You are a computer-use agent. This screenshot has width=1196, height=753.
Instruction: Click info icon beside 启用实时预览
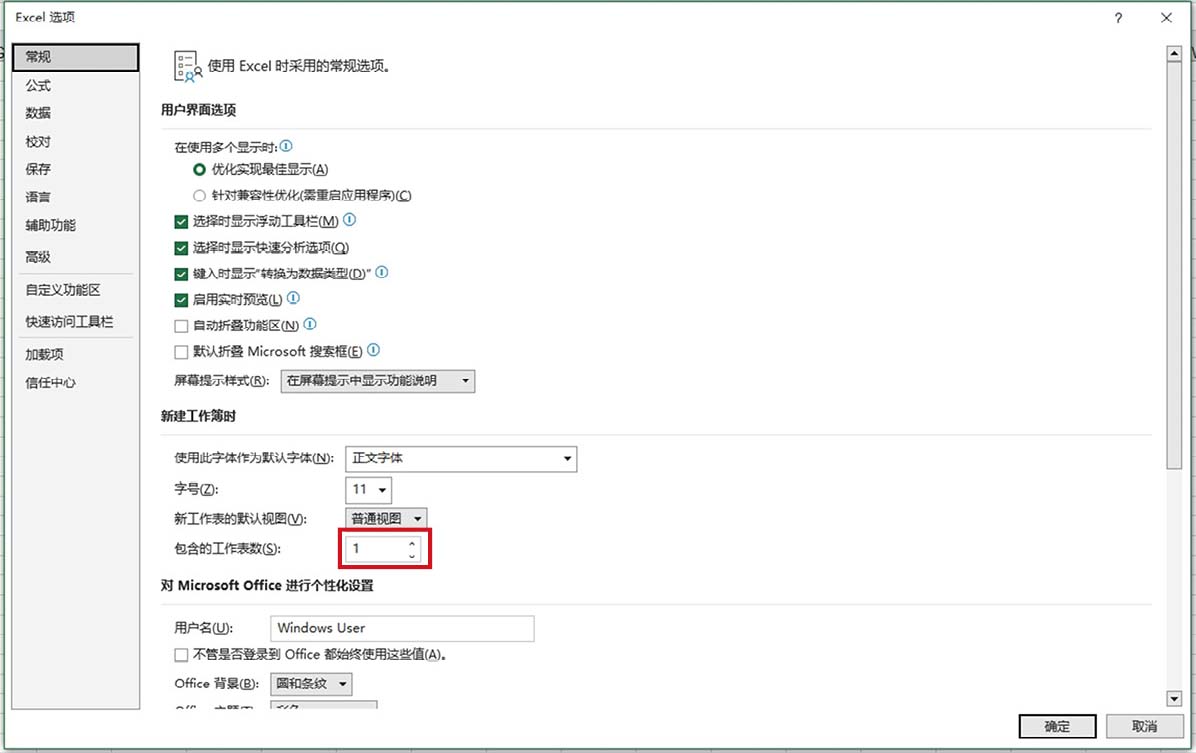click(x=293, y=298)
